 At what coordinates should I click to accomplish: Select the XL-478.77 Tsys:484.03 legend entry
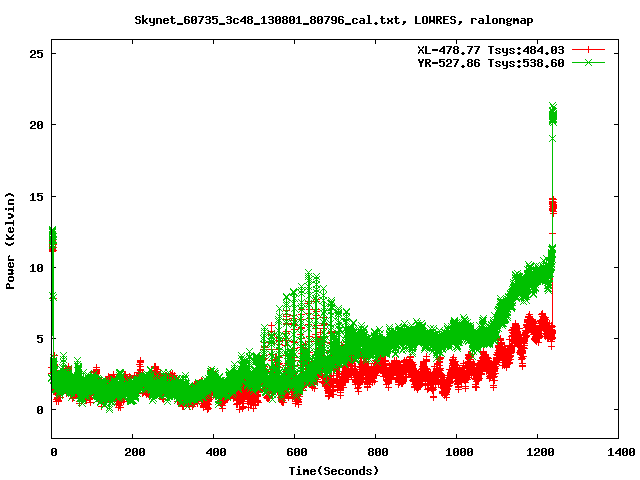(491, 50)
